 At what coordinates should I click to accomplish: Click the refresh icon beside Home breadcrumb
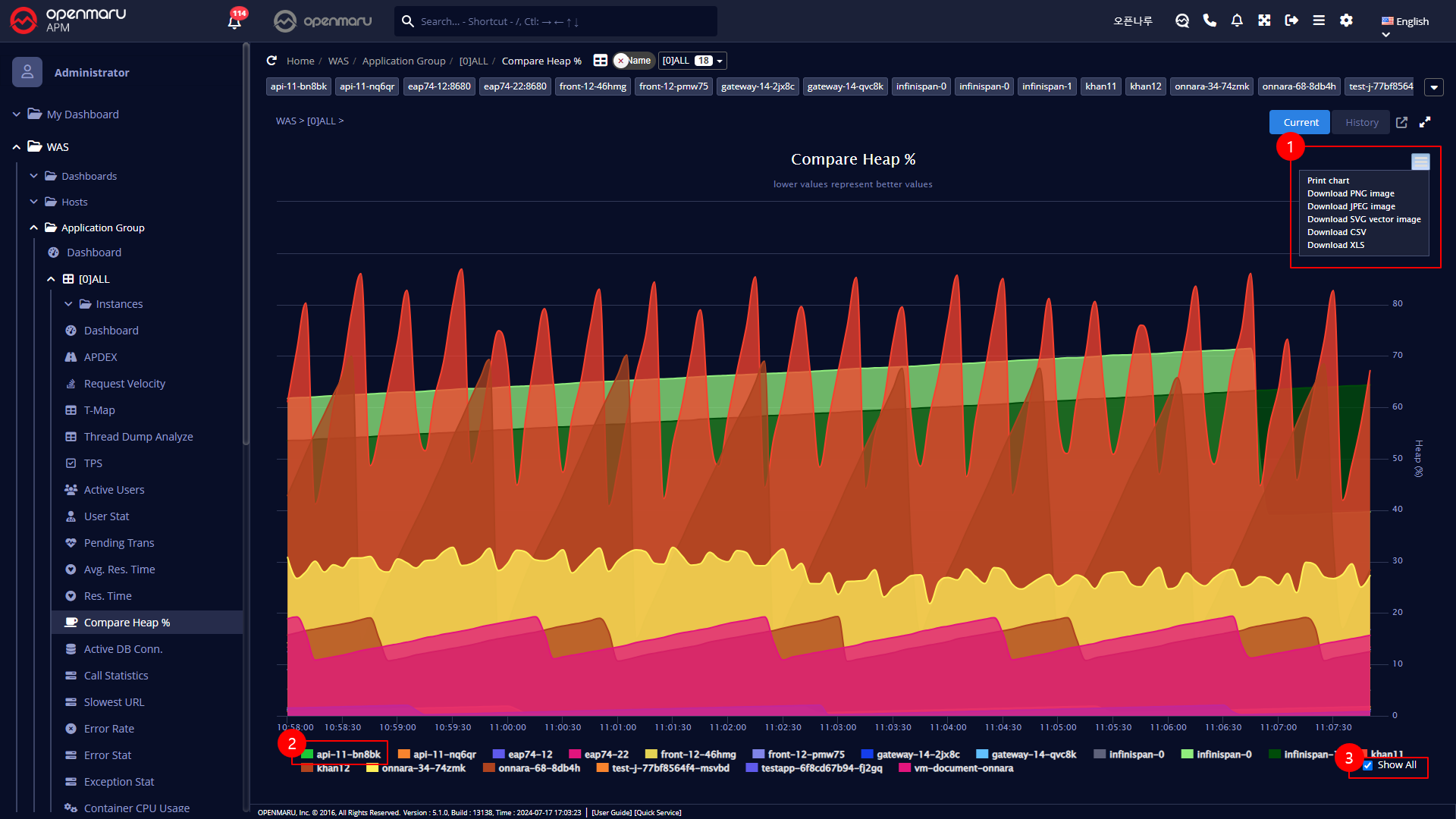(x=271, y=61)
